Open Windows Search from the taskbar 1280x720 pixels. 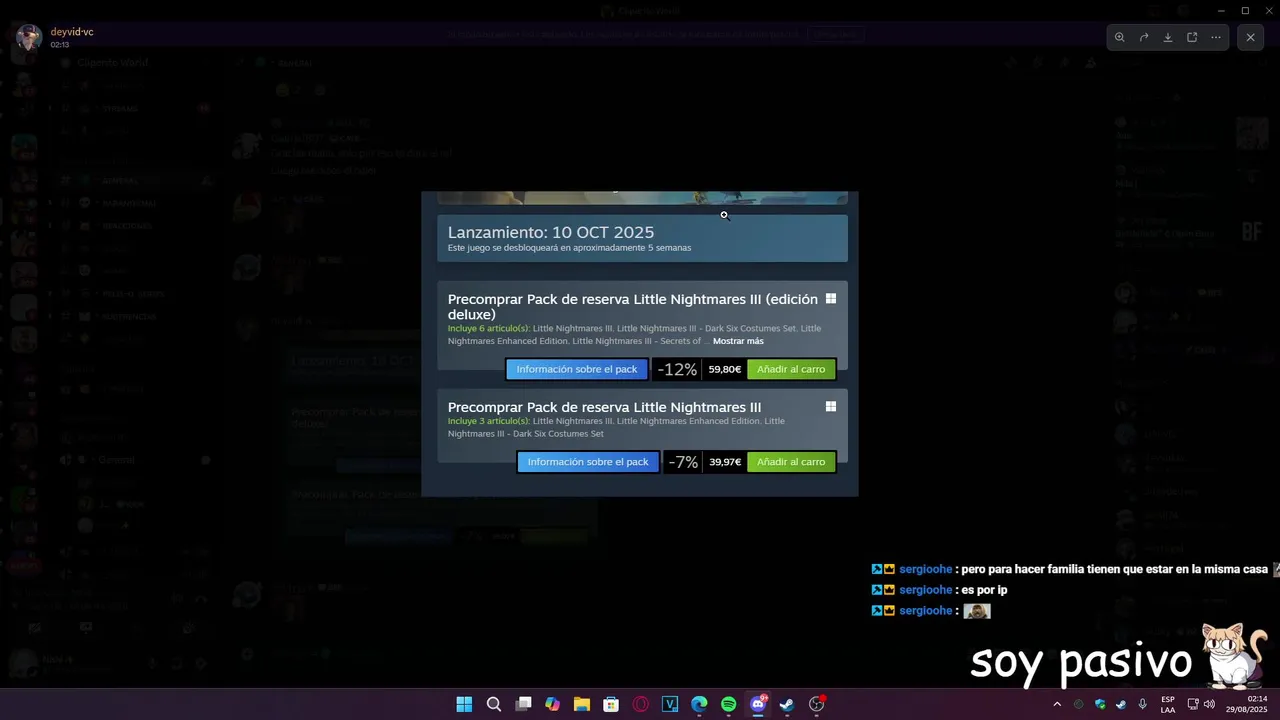point(494,704)
